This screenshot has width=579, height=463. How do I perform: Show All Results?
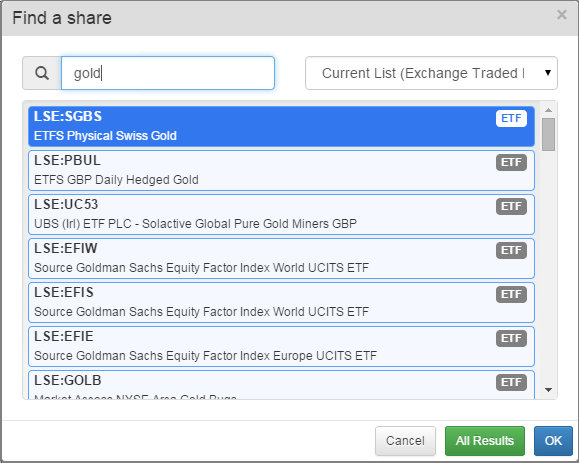pyautogui.click(x=484, y=440)
